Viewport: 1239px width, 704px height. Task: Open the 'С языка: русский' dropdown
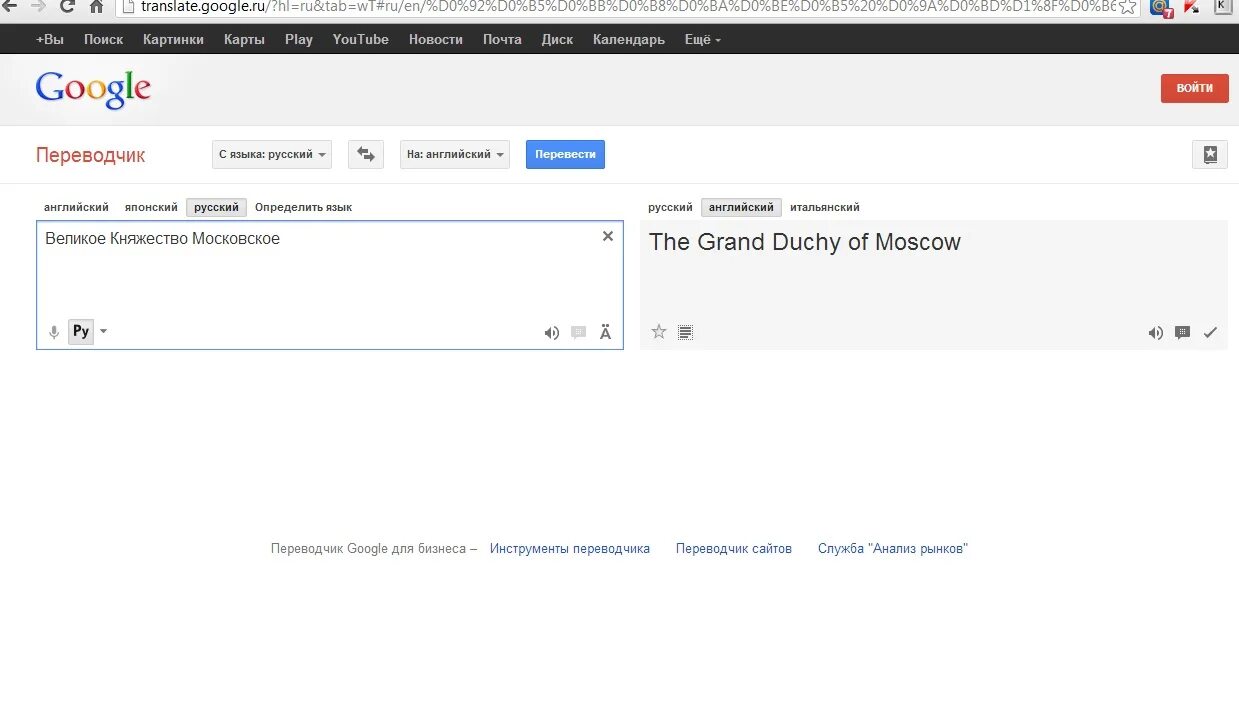(x=272, y=154)
